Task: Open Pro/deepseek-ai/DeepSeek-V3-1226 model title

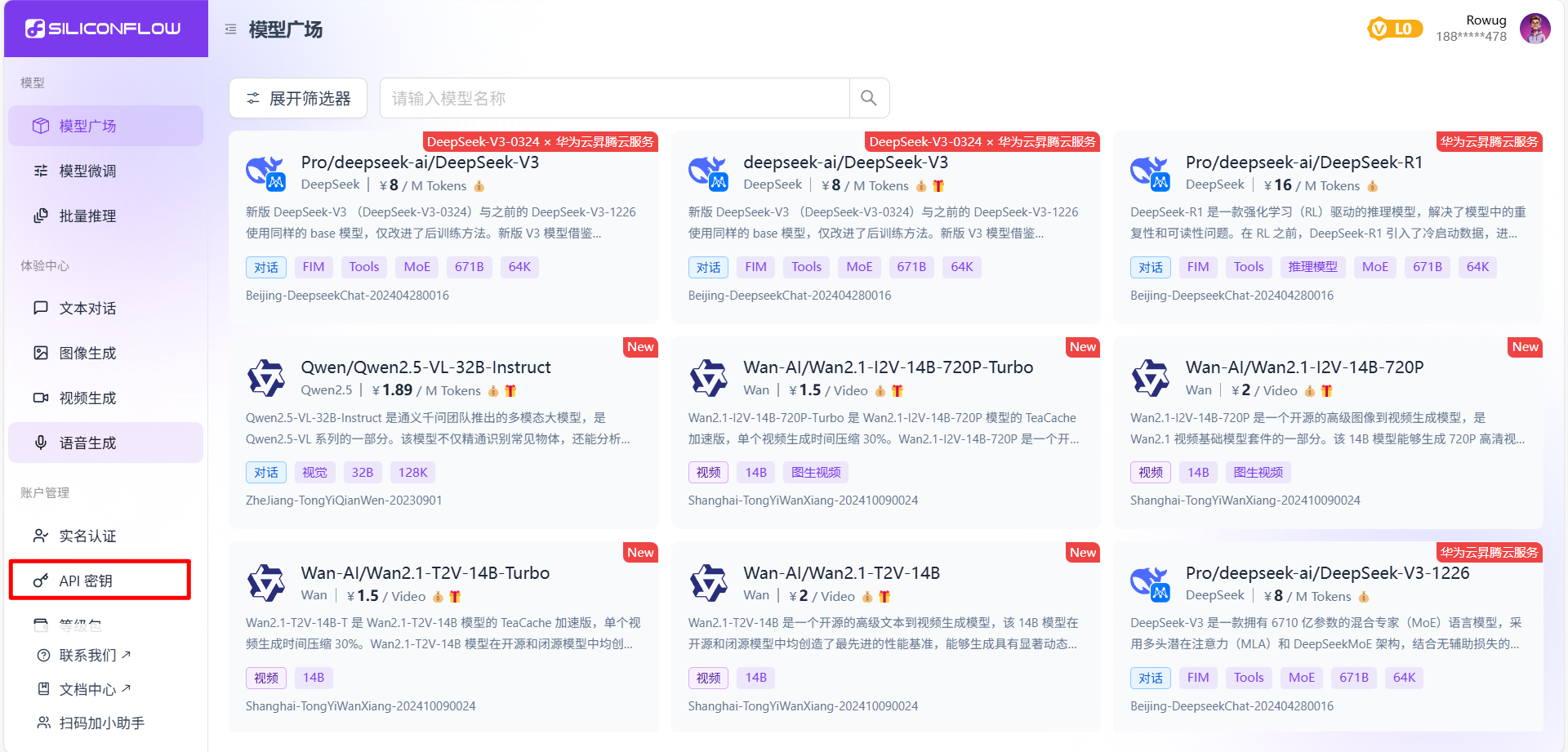Action: click(x=1327, y=573)
